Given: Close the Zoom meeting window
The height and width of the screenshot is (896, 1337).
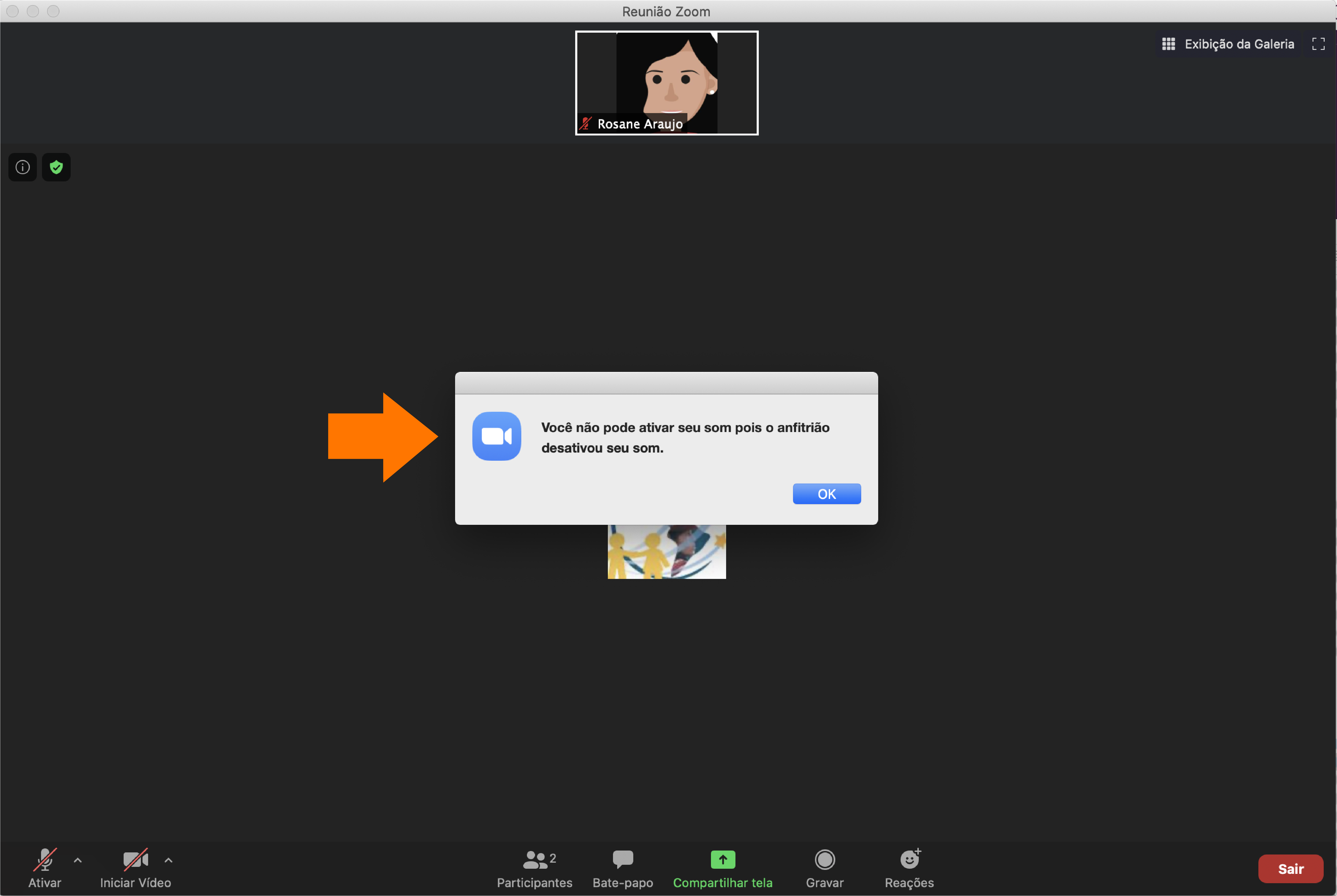Looking at the screenshot, I should click(x=13, y=11).
